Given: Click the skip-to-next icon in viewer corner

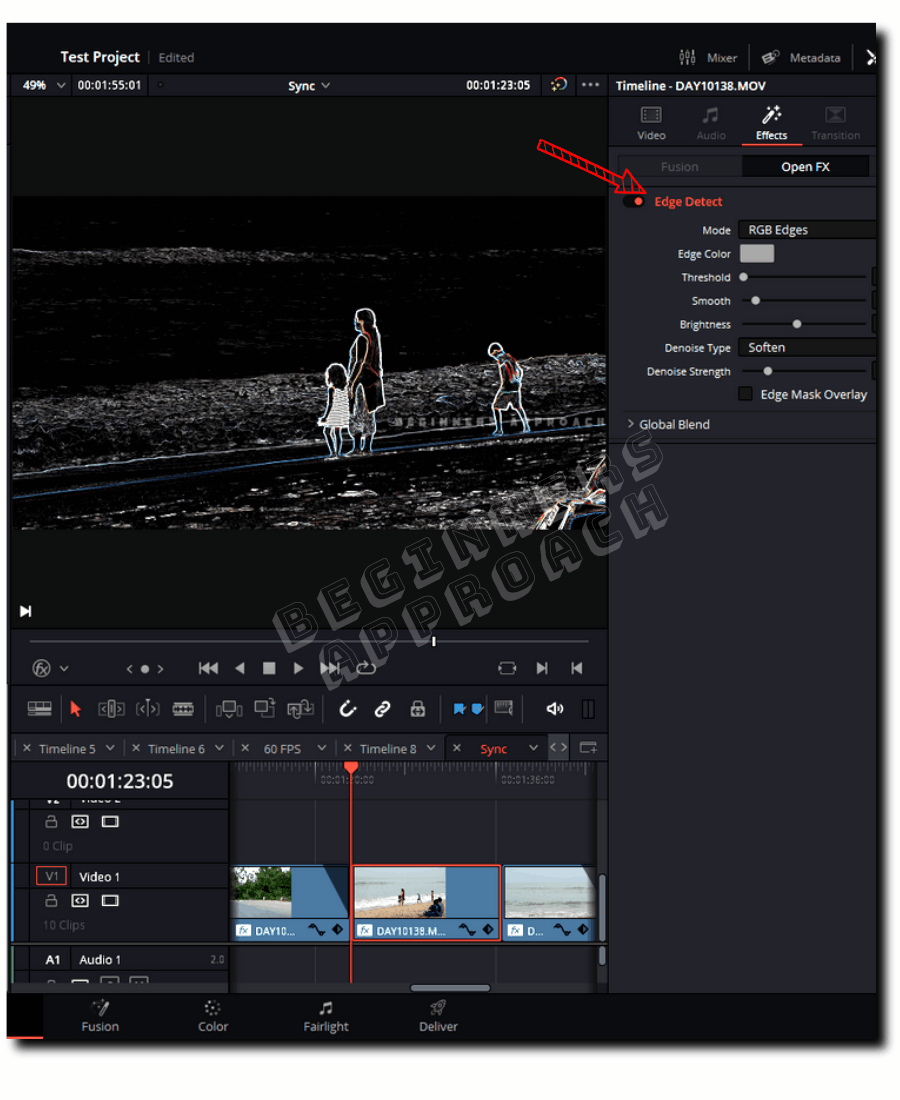Looking at the screenshot, I should [26, 612].
